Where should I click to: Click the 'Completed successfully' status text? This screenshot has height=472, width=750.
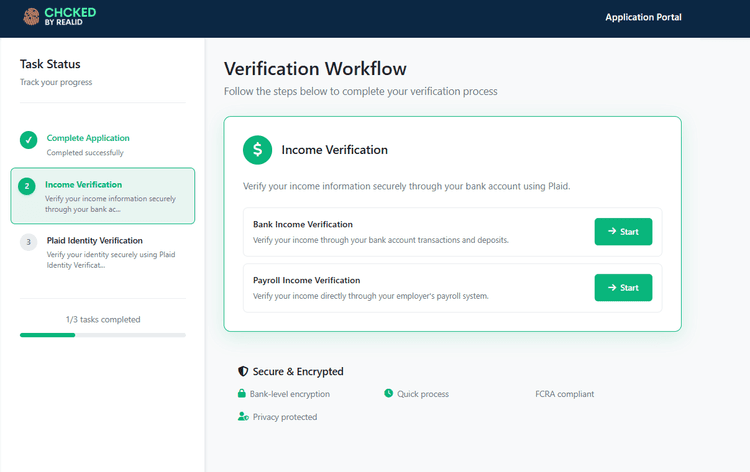(85, 153)
